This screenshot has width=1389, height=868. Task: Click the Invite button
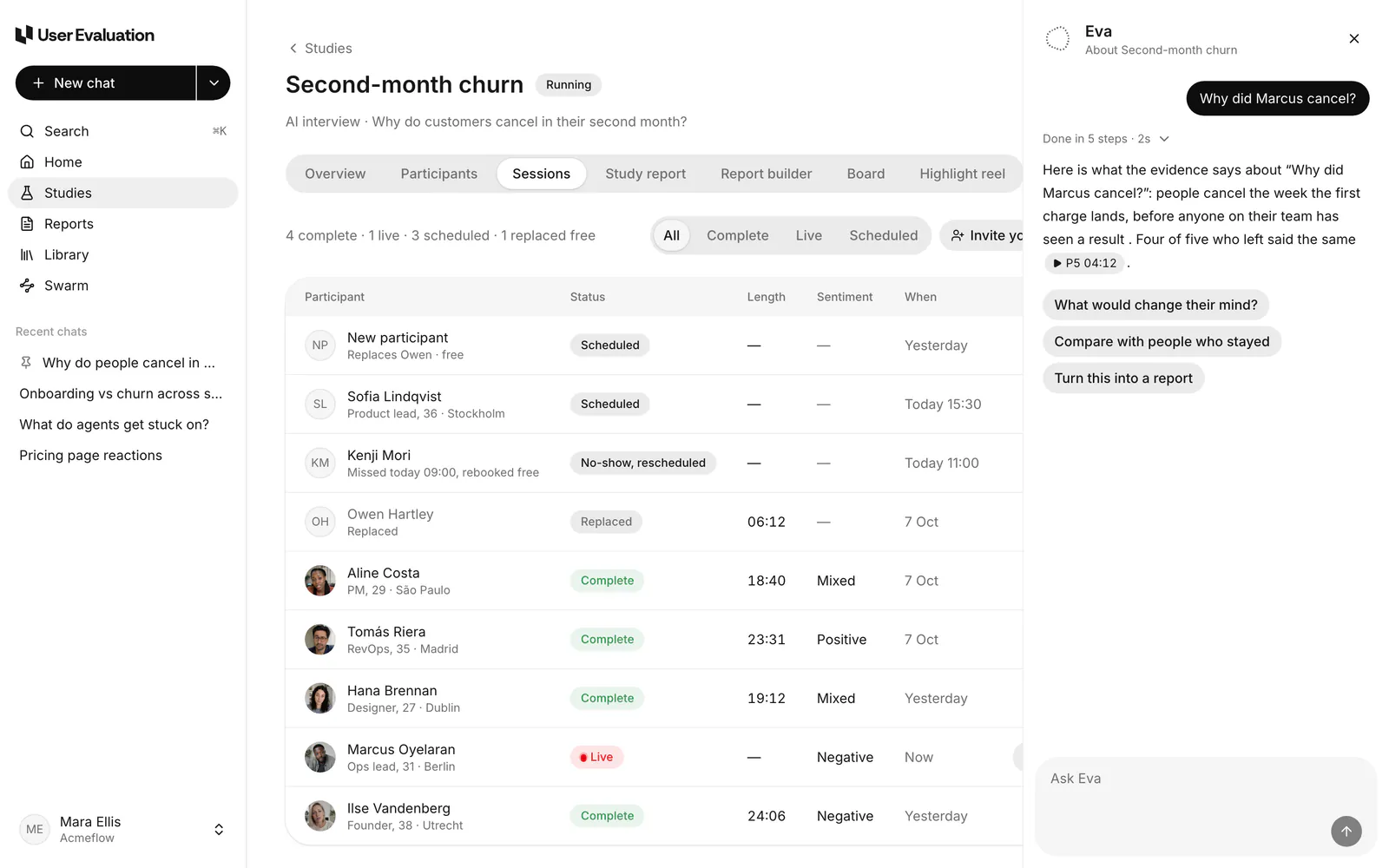tap(982, 235)
